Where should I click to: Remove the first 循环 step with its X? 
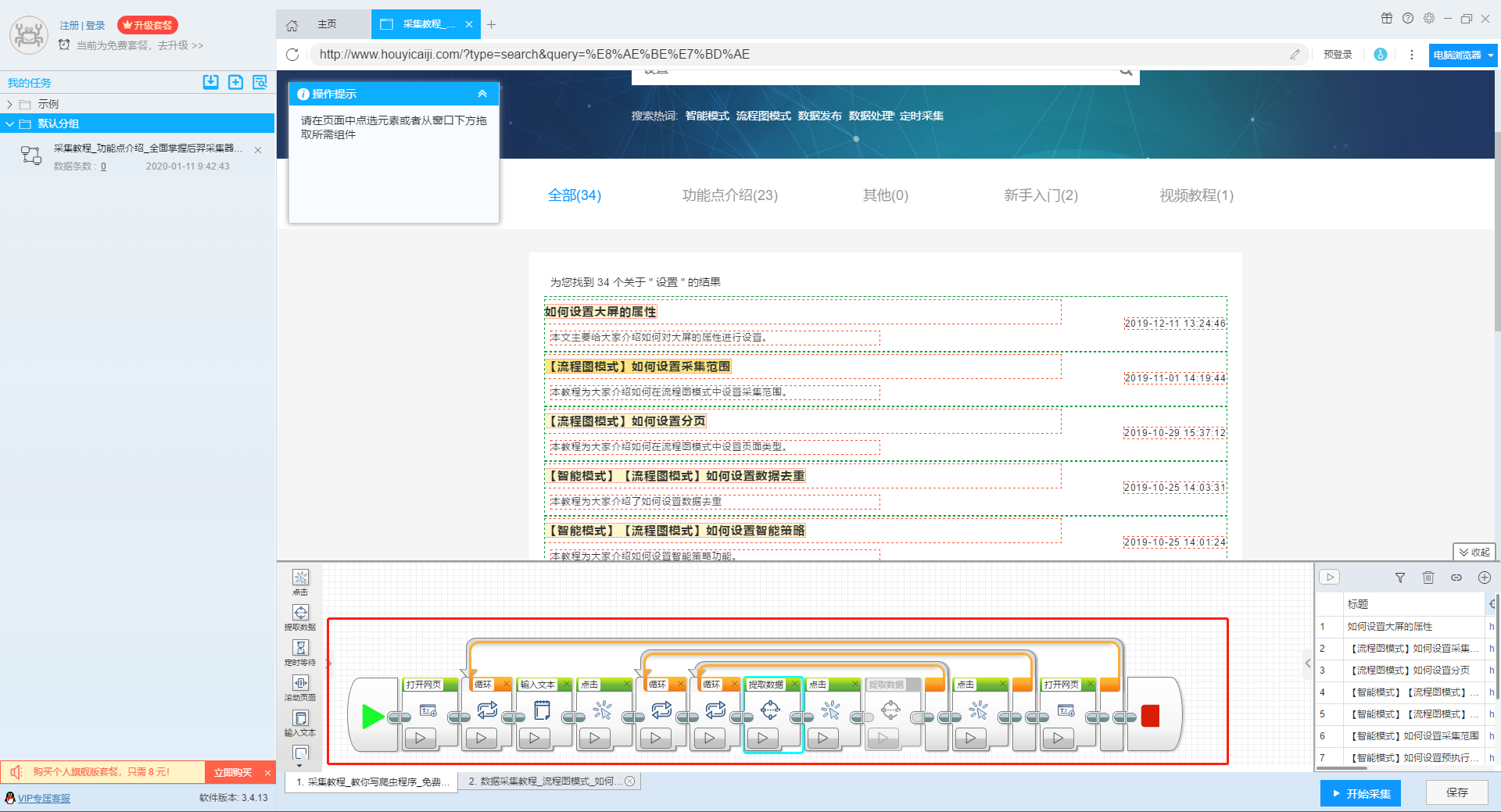click(506, 685)
